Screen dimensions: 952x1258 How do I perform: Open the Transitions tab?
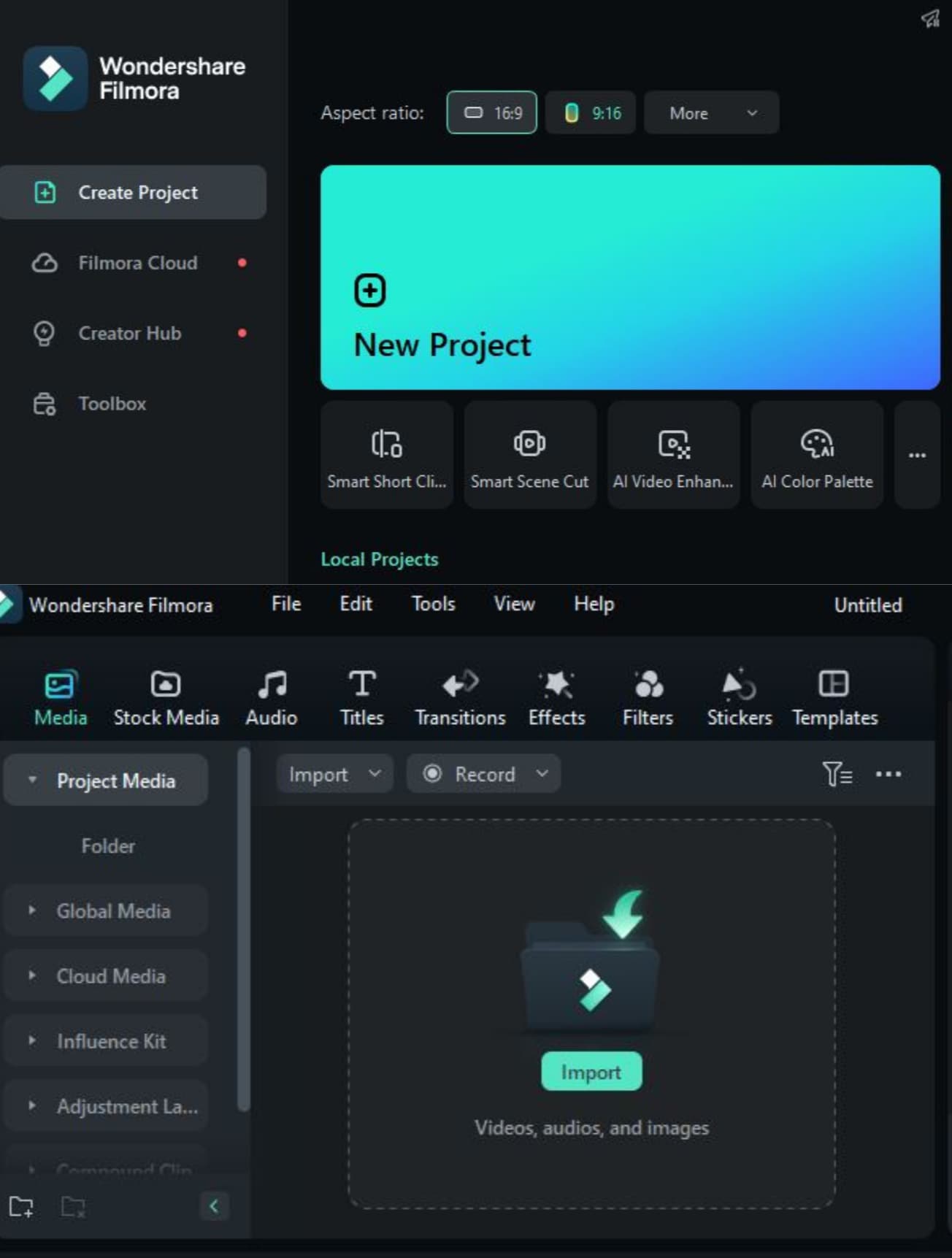pyautogui.click(x=460, y=698)
